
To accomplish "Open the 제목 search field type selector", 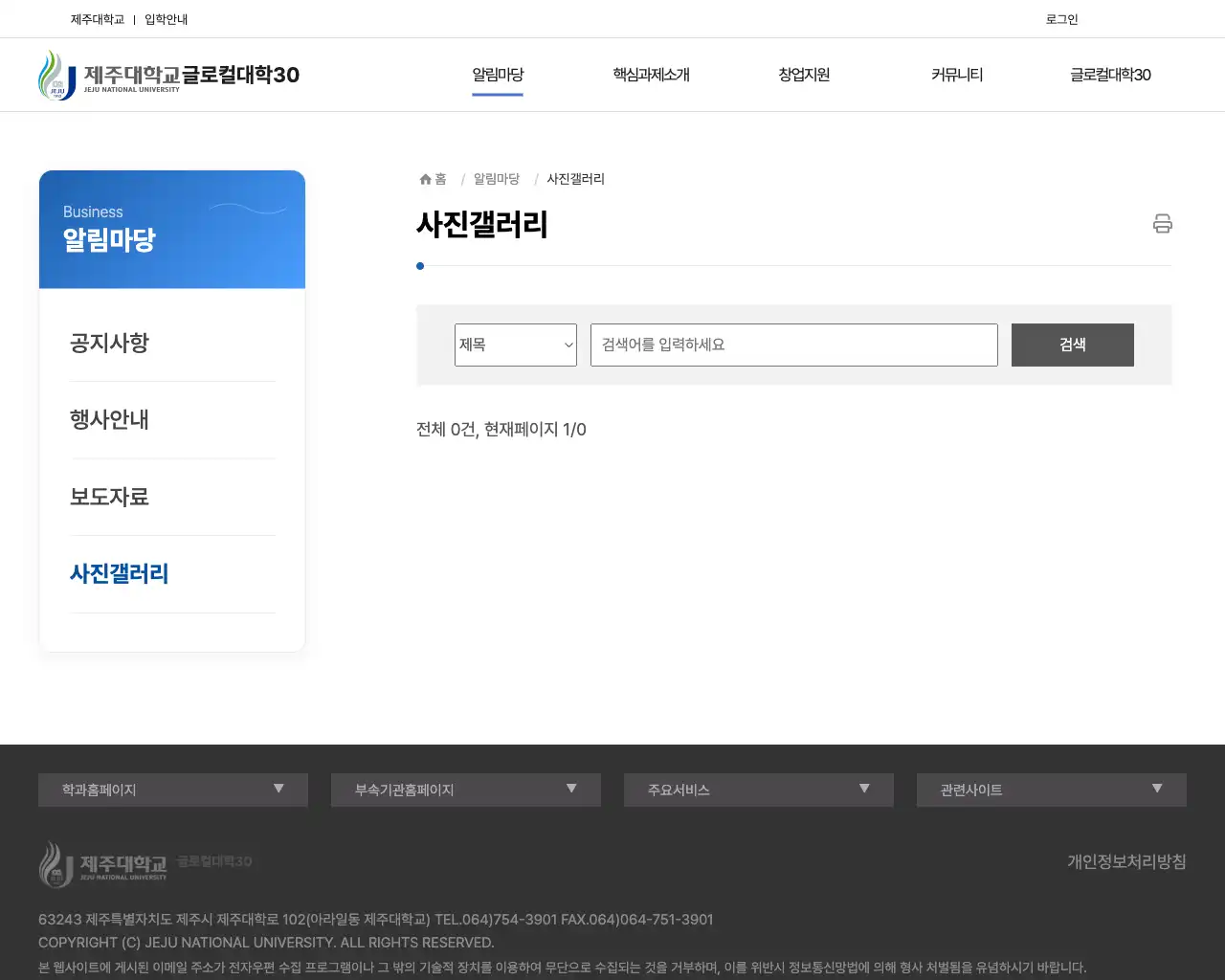I will point(515,345).
